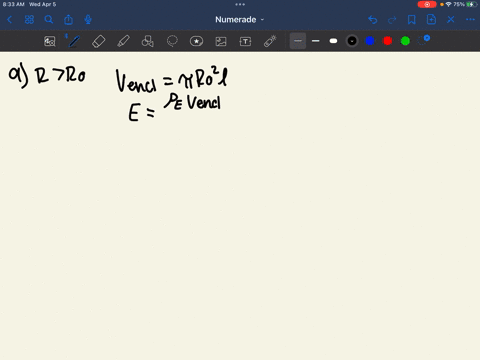Tap the microphone recording icon
This screenshot has width=480, height=360.
click(88, 20)
